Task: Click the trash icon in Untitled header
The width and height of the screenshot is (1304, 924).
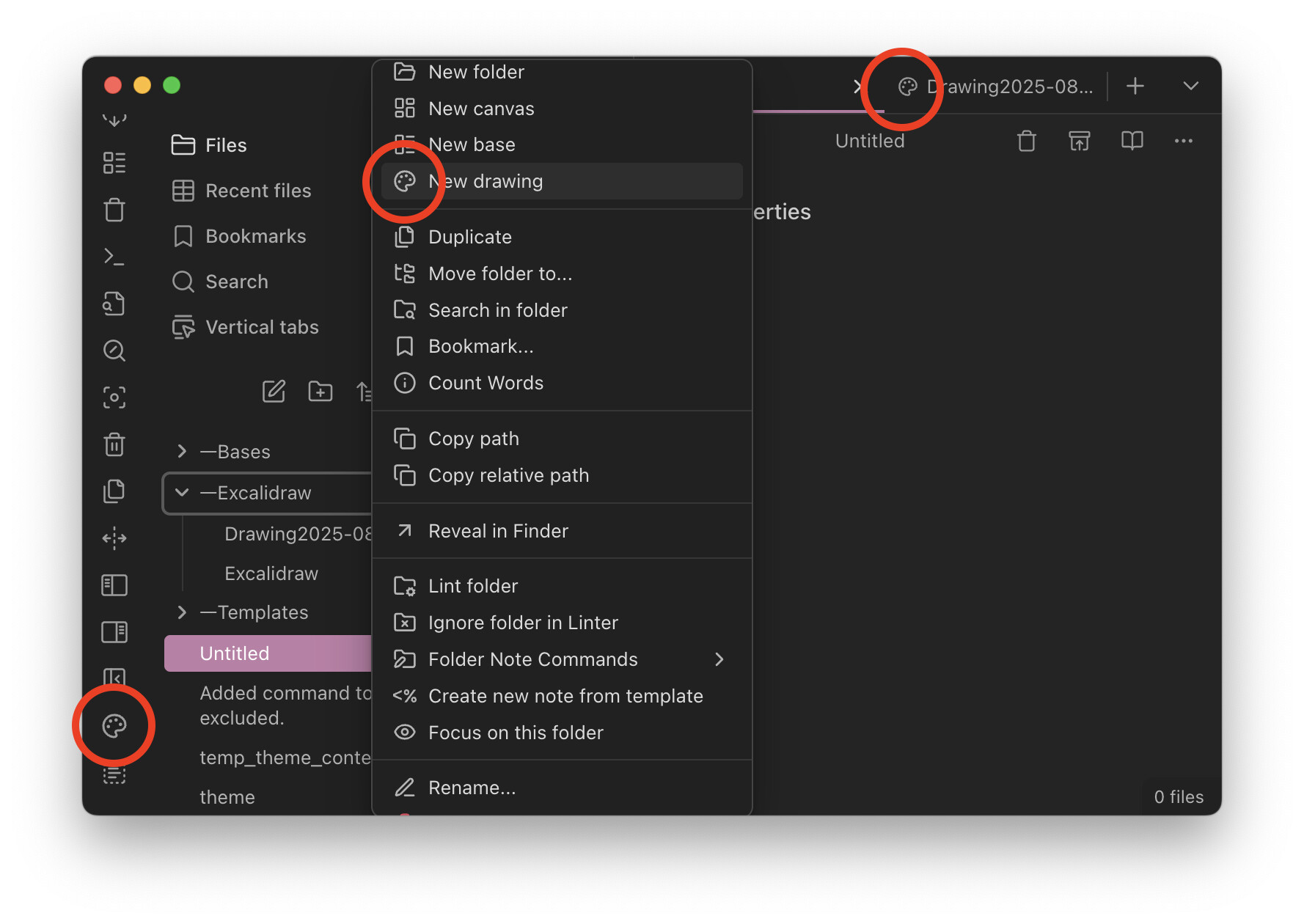Action: (1026, 141)
